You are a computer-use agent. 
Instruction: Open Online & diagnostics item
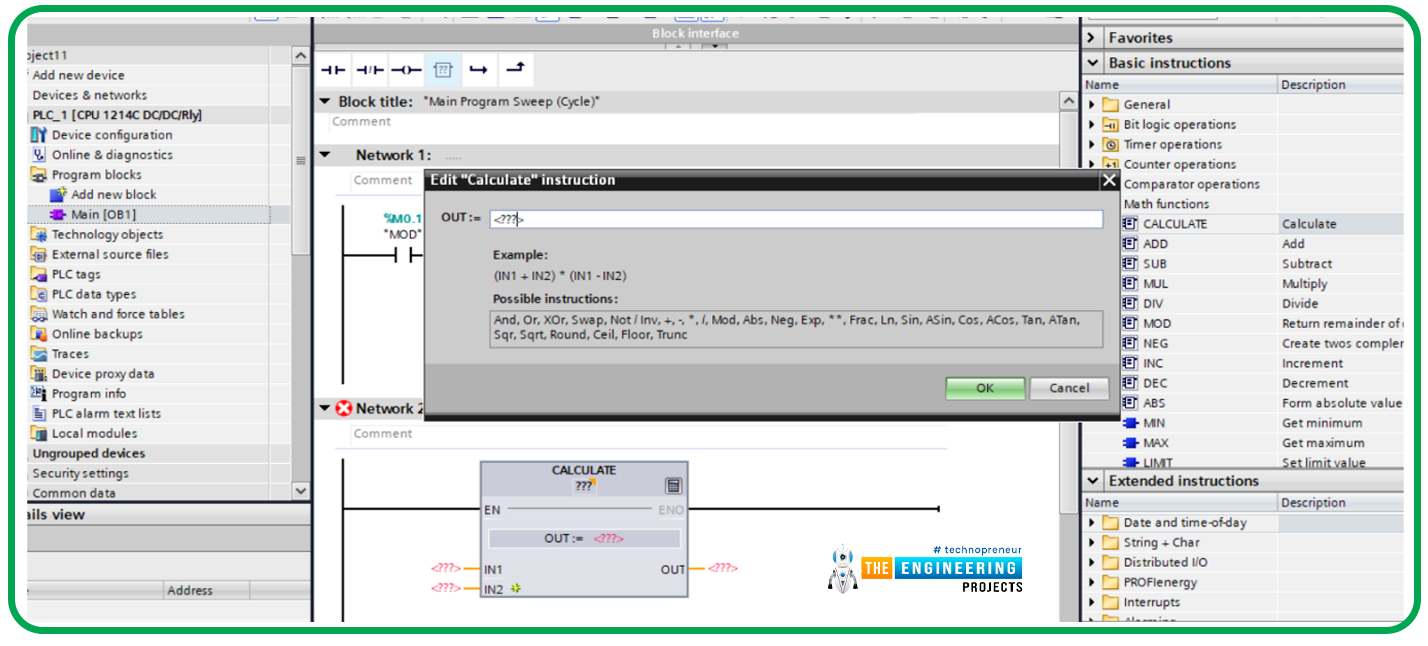coord(112,155)
